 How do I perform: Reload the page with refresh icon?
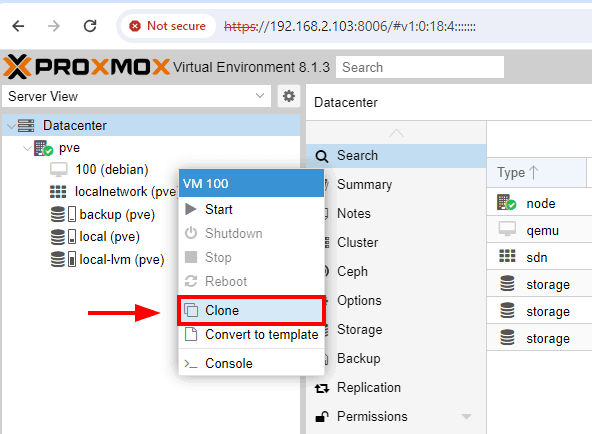click(90, 26)
